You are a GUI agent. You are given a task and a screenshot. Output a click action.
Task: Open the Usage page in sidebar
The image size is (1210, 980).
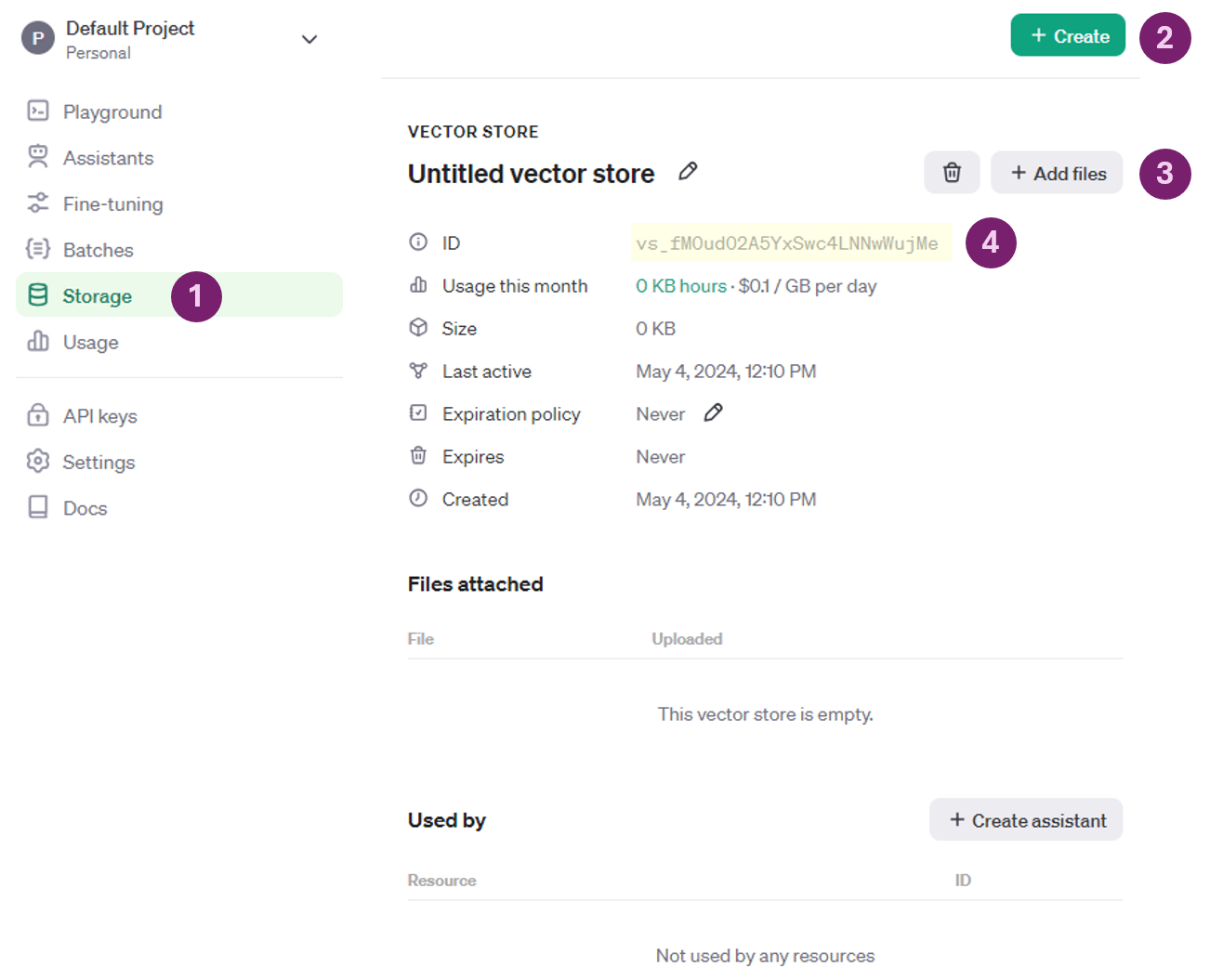coord(90,342)
